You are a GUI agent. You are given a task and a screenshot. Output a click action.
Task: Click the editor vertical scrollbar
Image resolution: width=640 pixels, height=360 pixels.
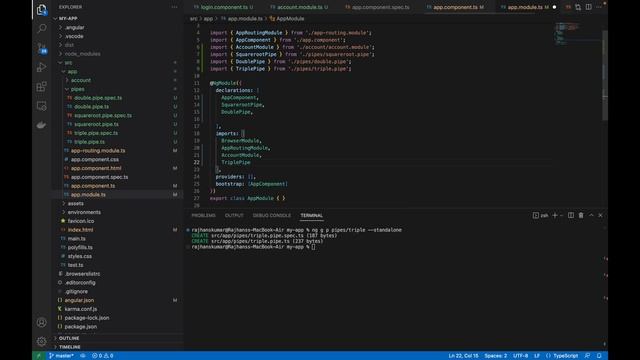pos(605,76)
